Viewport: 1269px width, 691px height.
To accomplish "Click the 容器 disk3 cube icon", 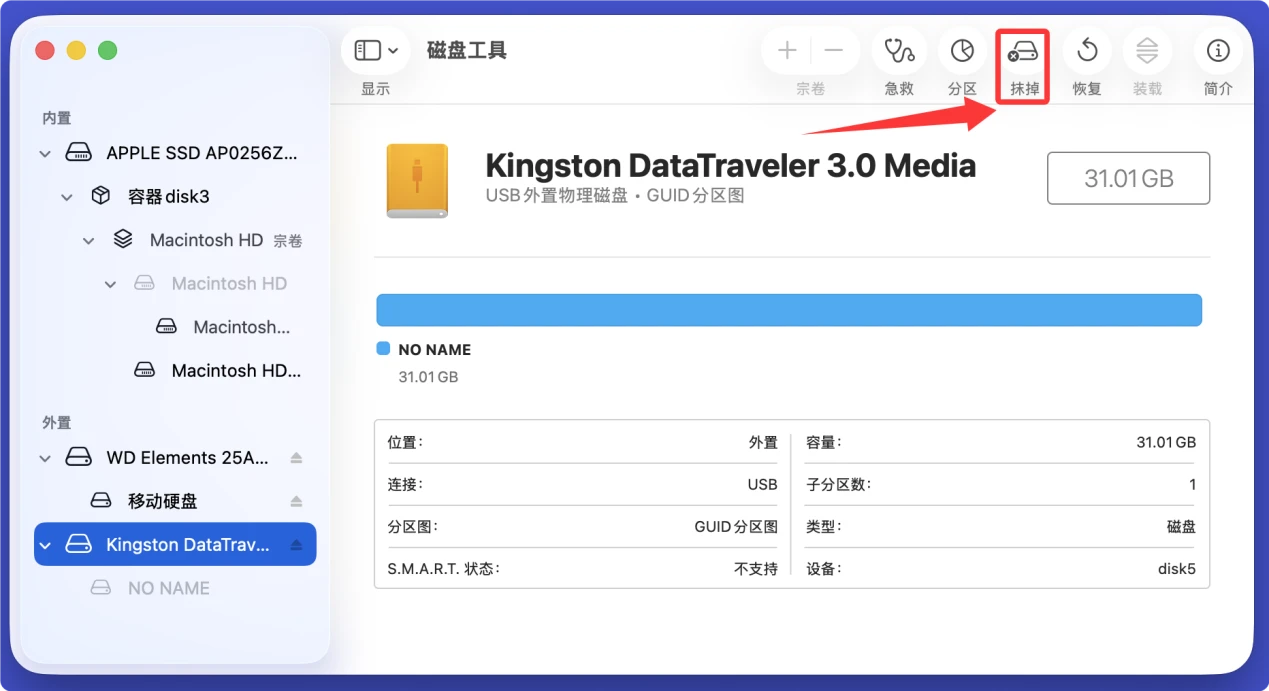I will point(101,196).
